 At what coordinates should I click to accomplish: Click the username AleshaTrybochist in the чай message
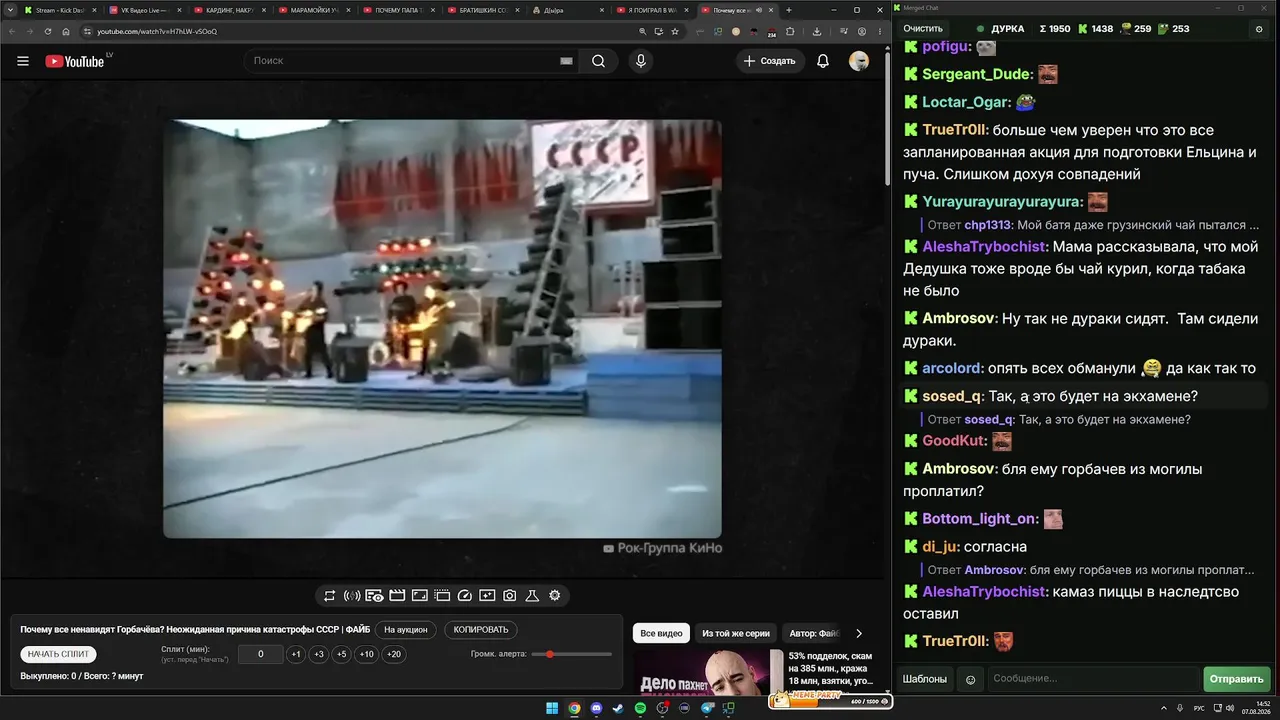coord(984,247)
